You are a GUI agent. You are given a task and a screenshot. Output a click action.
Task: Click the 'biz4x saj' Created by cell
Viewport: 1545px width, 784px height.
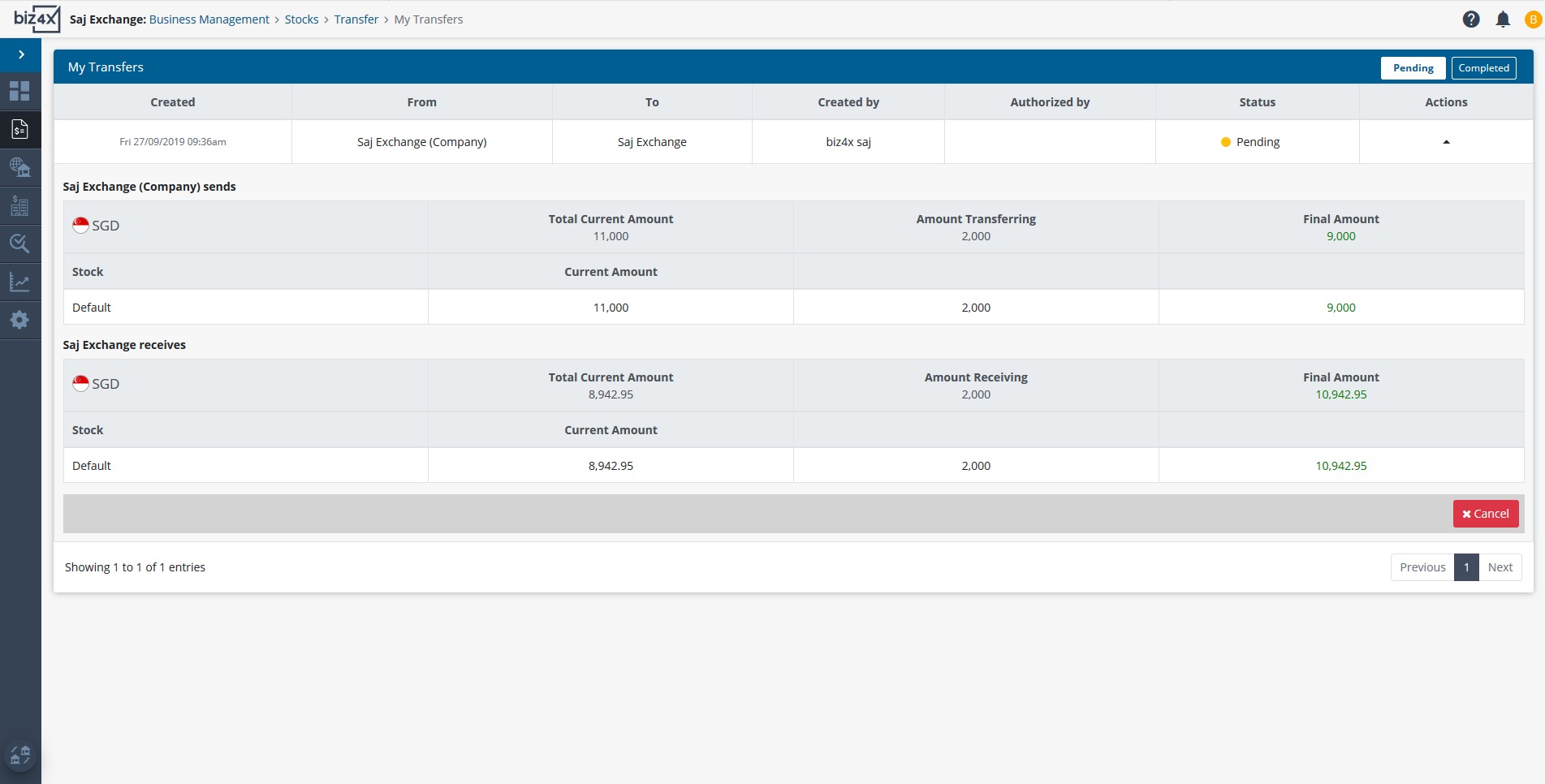[x=848, y=142]
